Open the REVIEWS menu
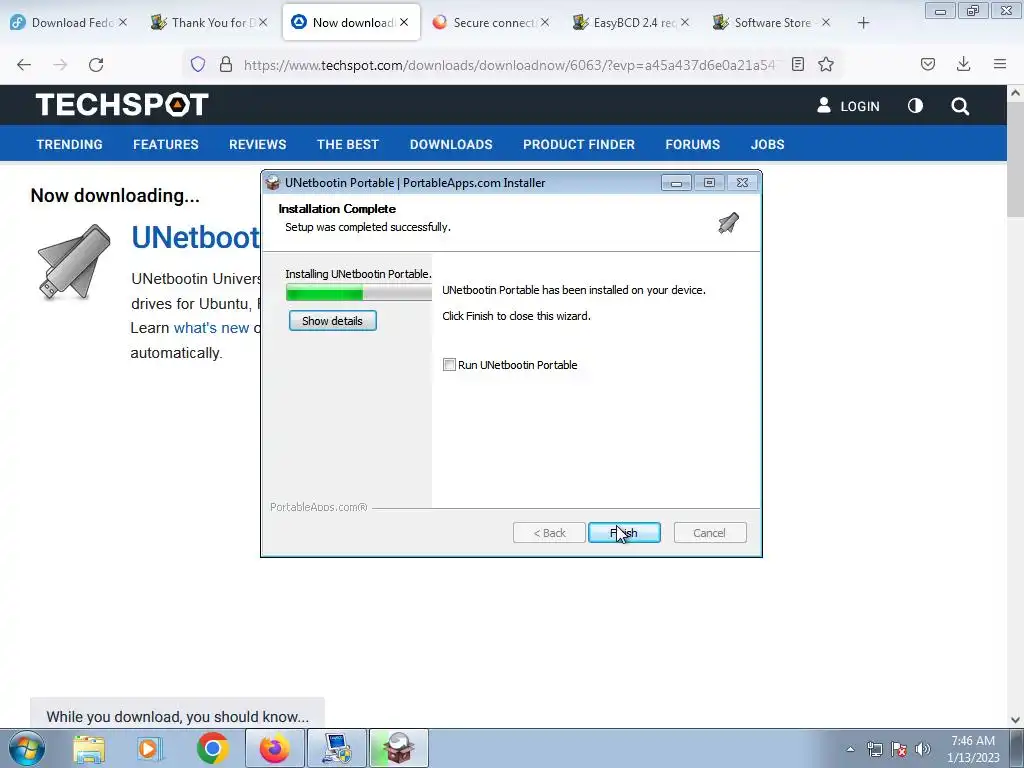The image size is (1024, 768). point(257,144)
